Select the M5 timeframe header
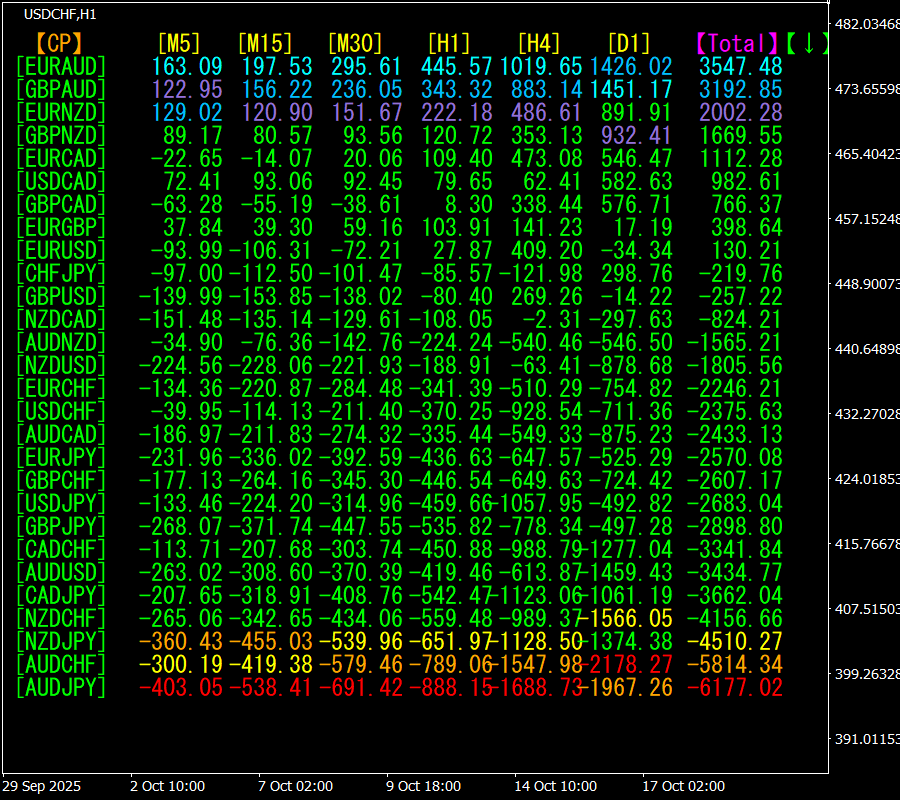900x800 pixels. (179, 43)
